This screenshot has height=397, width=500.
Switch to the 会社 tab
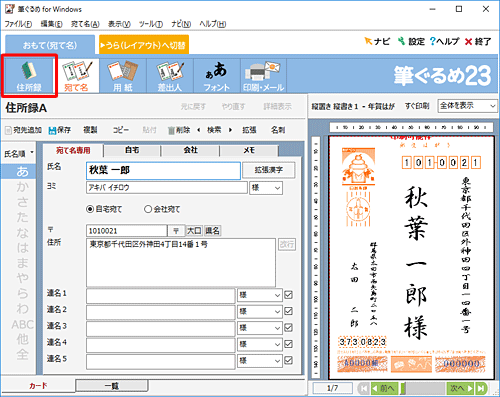pyautogui.click(x=190, y=150)
